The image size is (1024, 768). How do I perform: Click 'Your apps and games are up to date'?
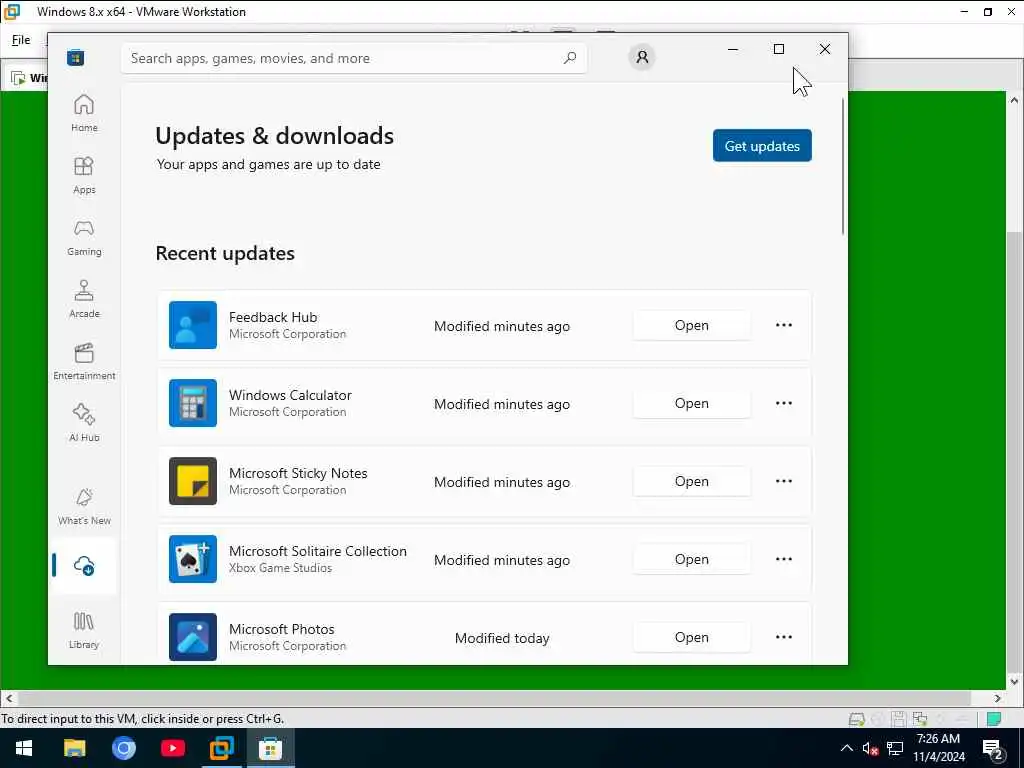(x=268, y=165)
